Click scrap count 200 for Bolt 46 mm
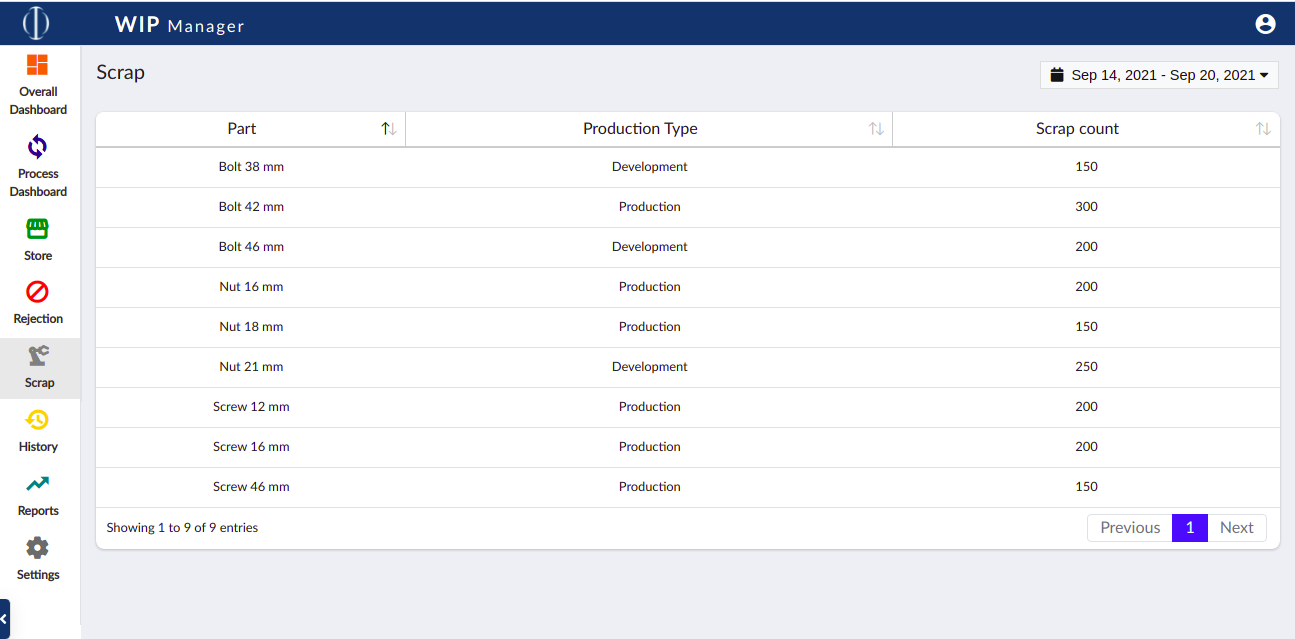1295x639 pixels. [x=1086, y=247]
